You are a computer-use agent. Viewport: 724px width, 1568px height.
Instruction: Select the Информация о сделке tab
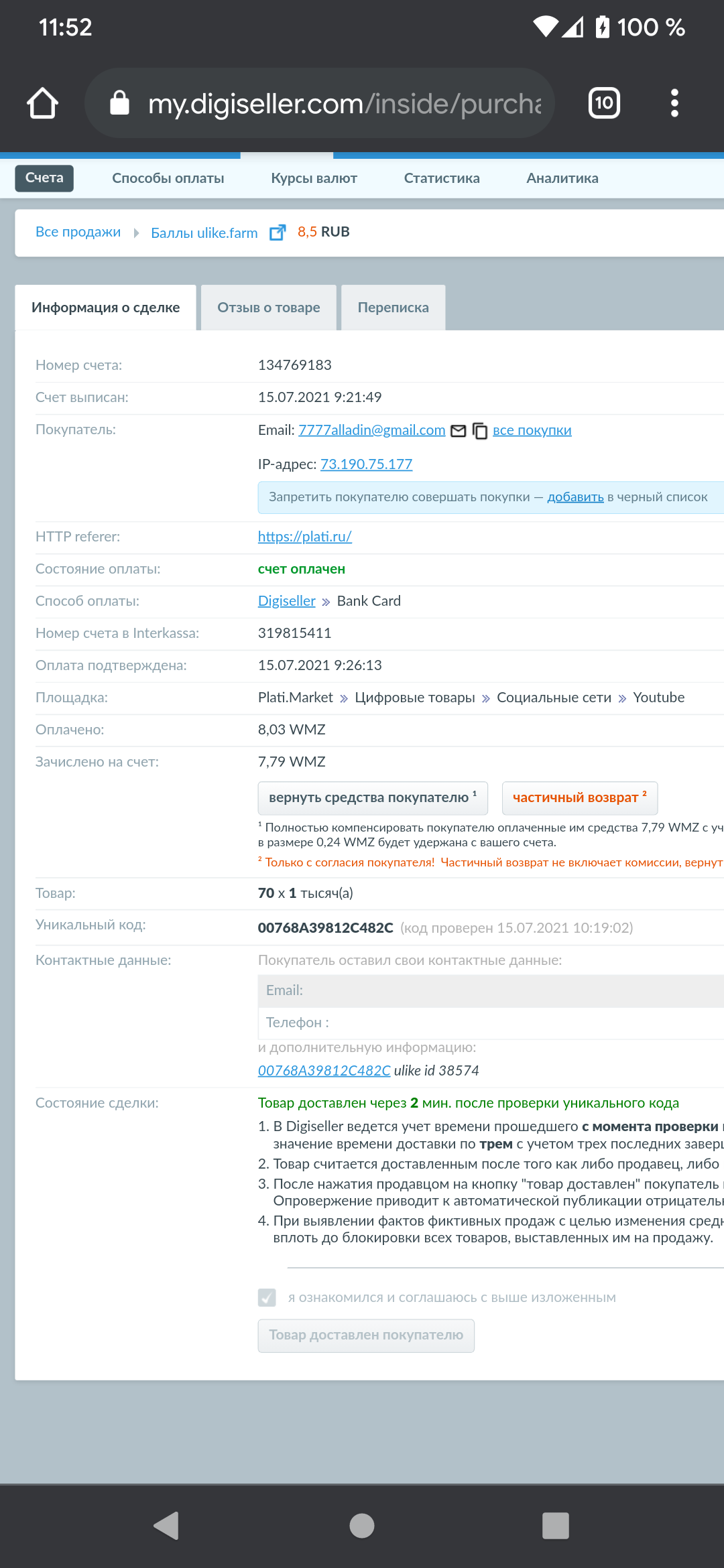point(106,308)
